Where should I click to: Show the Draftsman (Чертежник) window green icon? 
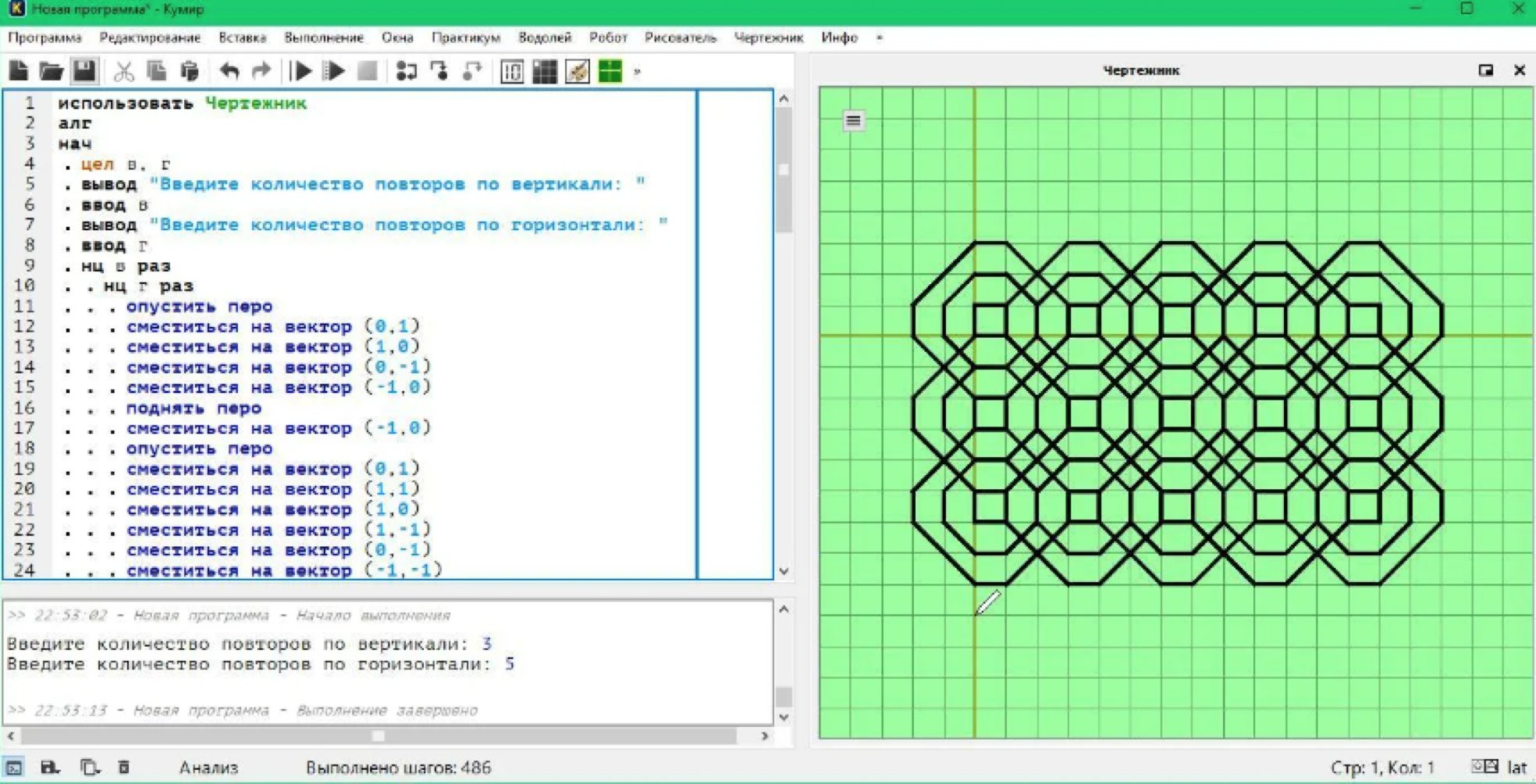(x=610, y=72)
